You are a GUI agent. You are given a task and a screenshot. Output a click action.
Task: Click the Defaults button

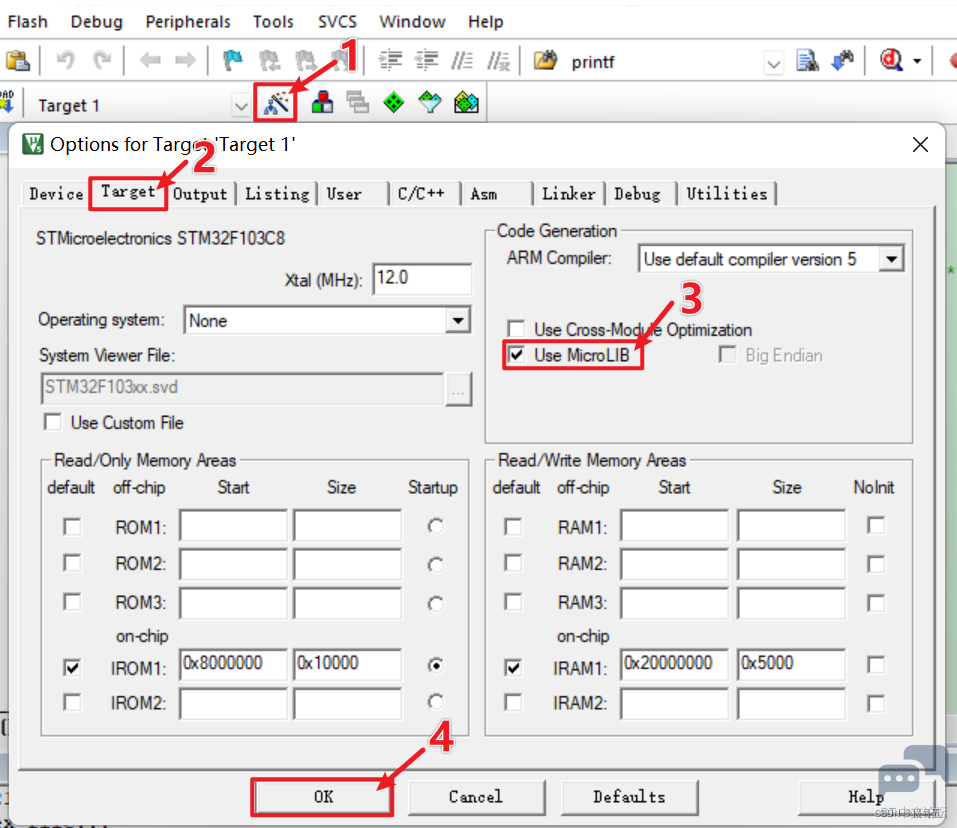click(x=629, y=797)
